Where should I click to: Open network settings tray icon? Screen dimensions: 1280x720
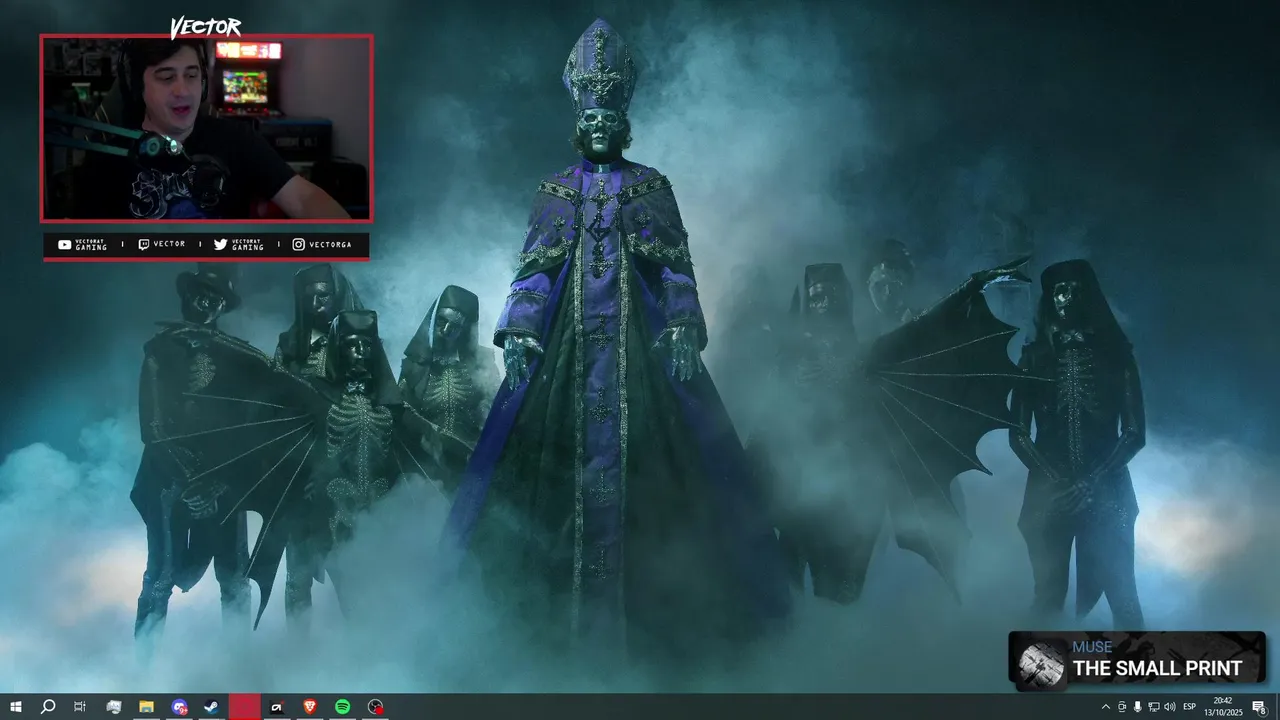[1154, 707]
